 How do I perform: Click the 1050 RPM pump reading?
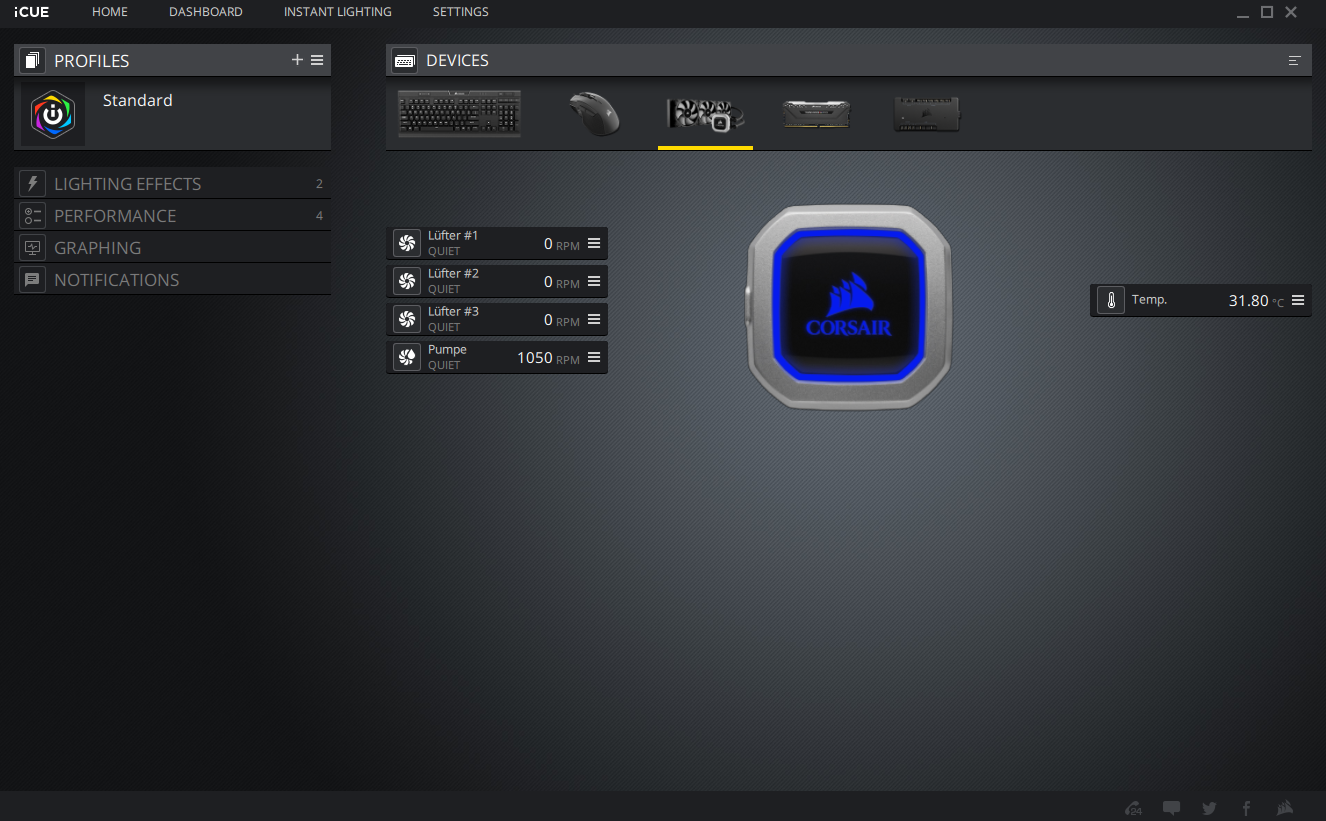pyautogui.click(x=548, y=358)
